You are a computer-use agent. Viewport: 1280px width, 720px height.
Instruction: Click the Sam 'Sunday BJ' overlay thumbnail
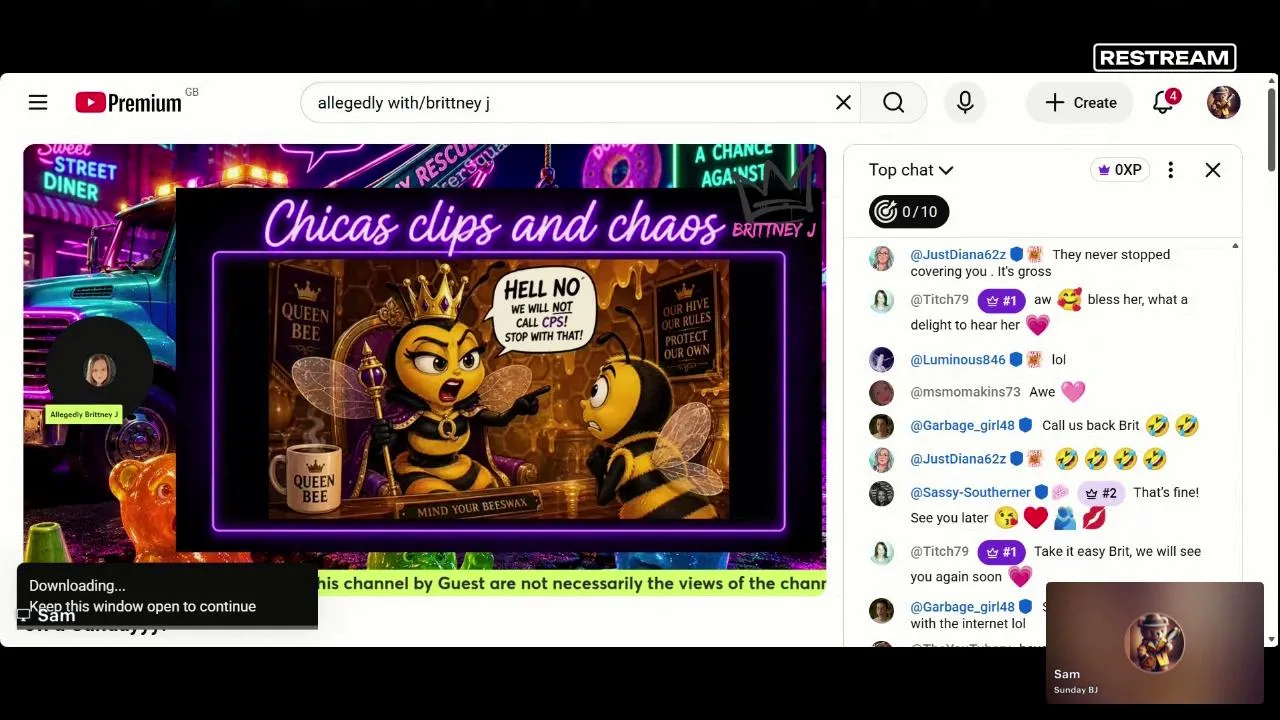1155,643
